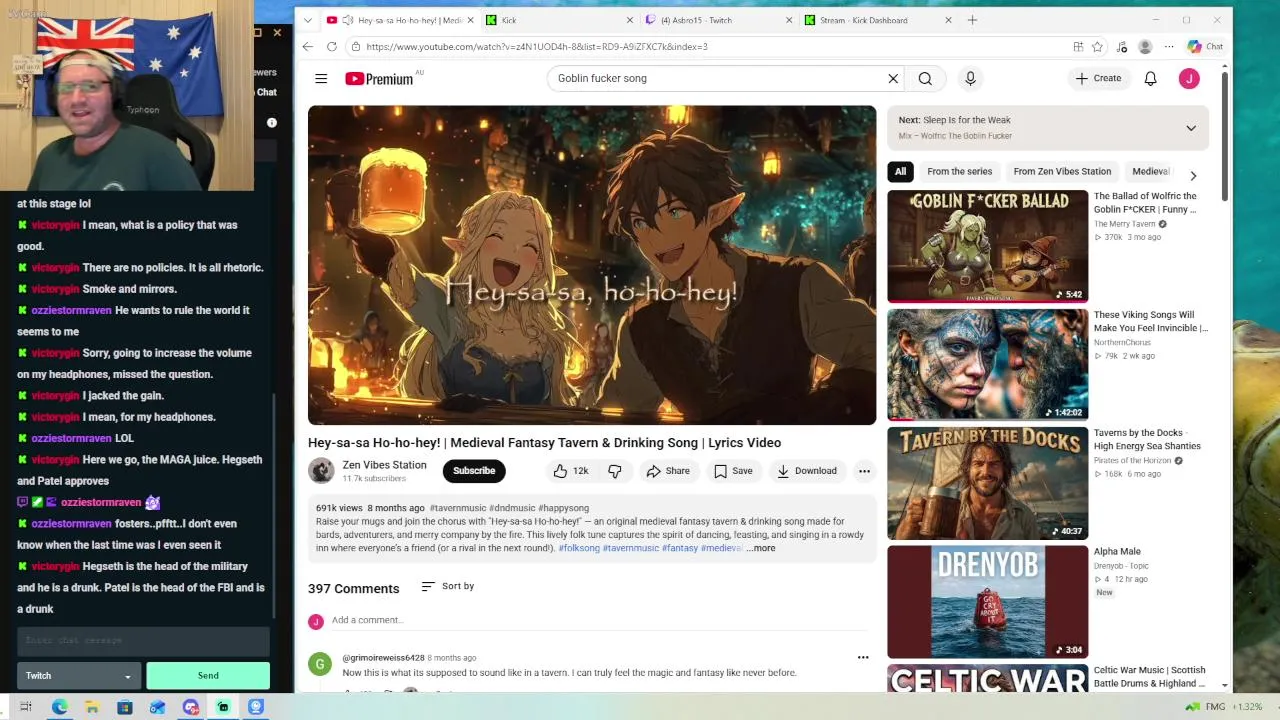Open split screen icon in address bar
This screenshot has height=720, width=1280.
tap(1078, 46)
